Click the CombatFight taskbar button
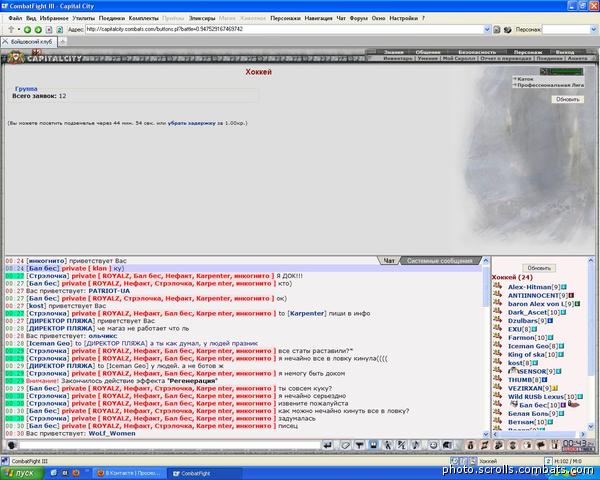 coord(205,473)
